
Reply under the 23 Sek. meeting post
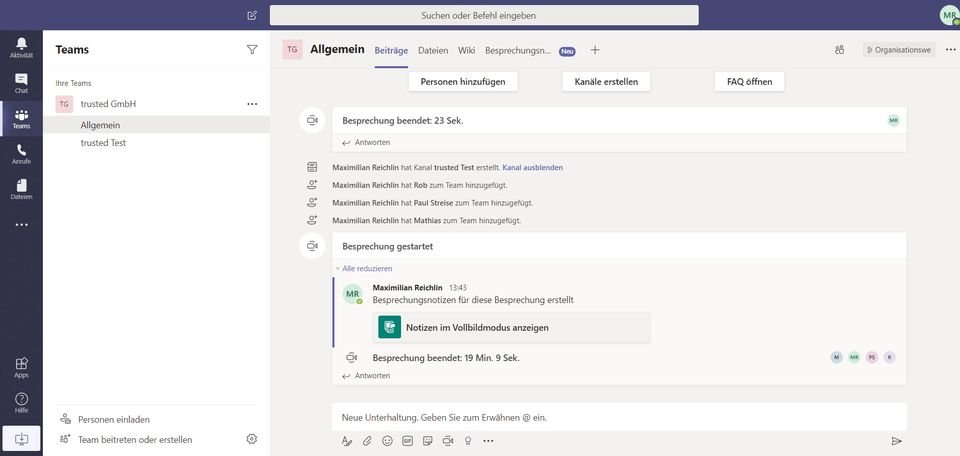(x=366, y=142)
